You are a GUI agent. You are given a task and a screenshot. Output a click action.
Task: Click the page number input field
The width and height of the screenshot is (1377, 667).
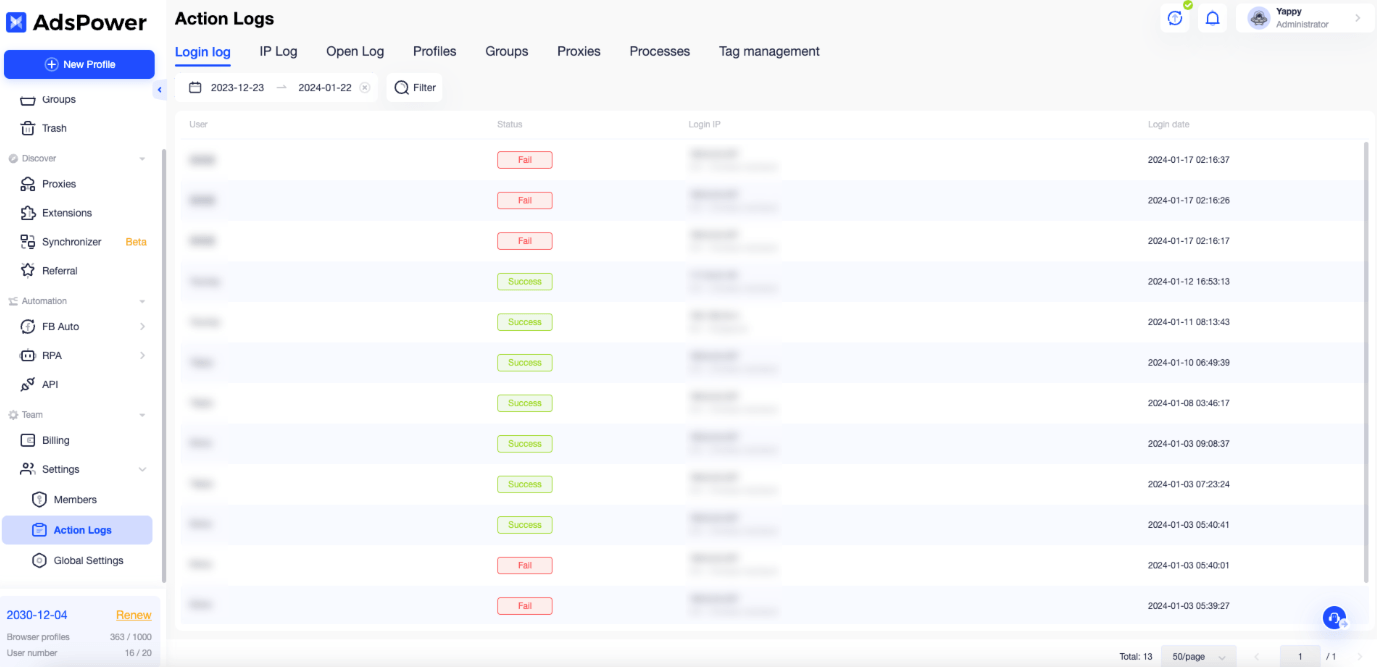(1300, 656)
